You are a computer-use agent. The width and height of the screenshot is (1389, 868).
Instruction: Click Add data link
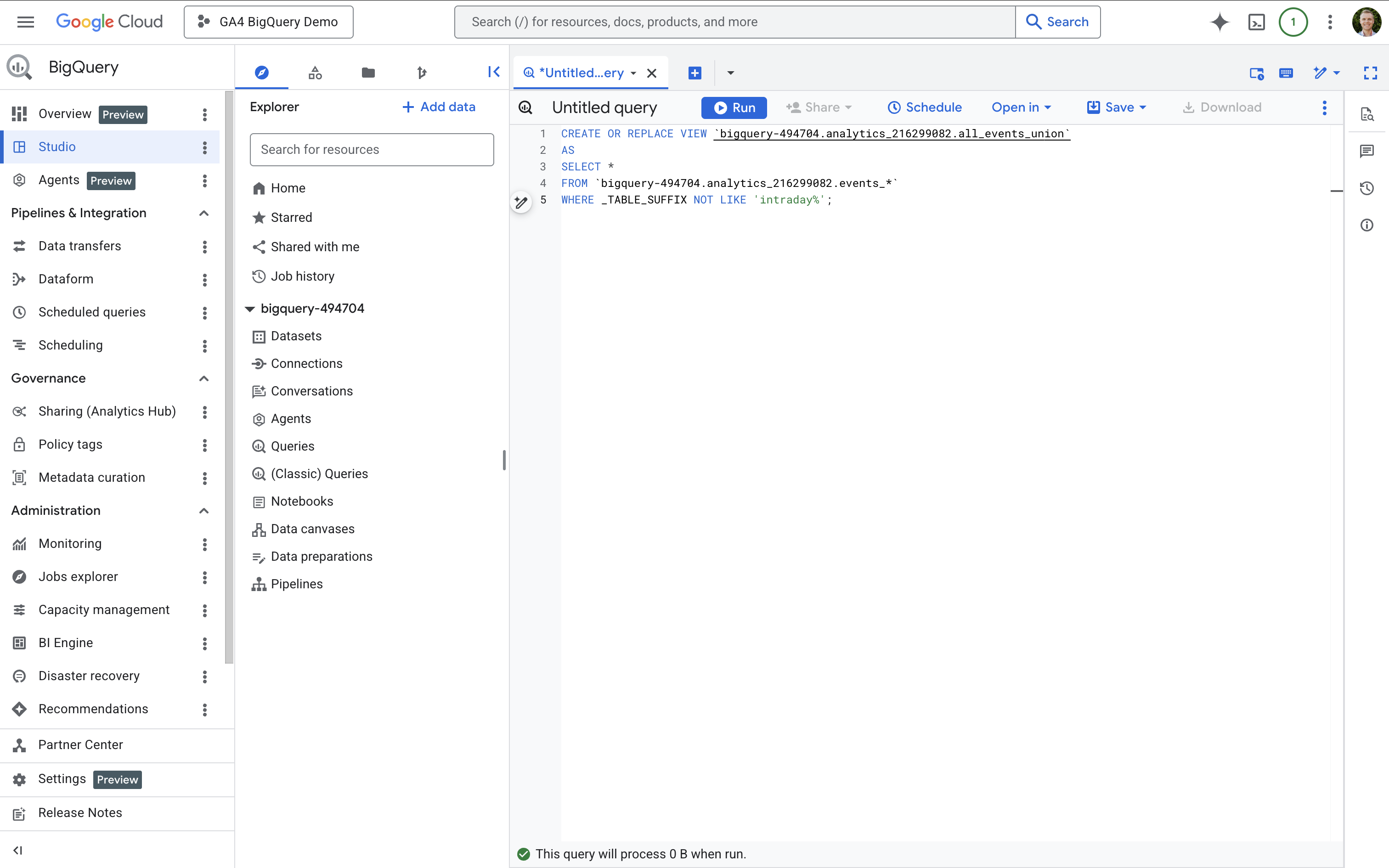tap(439, 107)
